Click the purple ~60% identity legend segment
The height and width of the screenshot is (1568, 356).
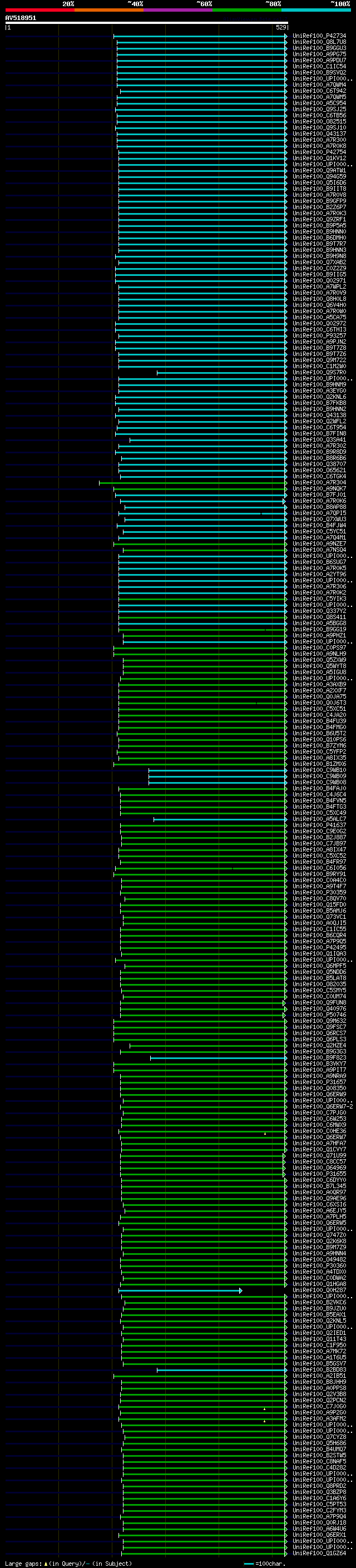pyautogui.click(x=179, y=10)
